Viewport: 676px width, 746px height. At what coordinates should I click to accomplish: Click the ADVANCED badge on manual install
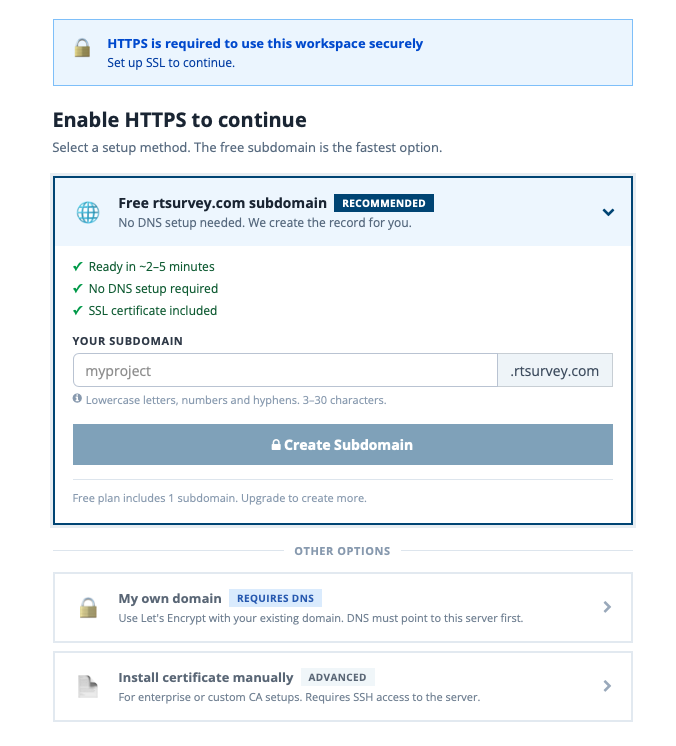(x=338, y=677)
